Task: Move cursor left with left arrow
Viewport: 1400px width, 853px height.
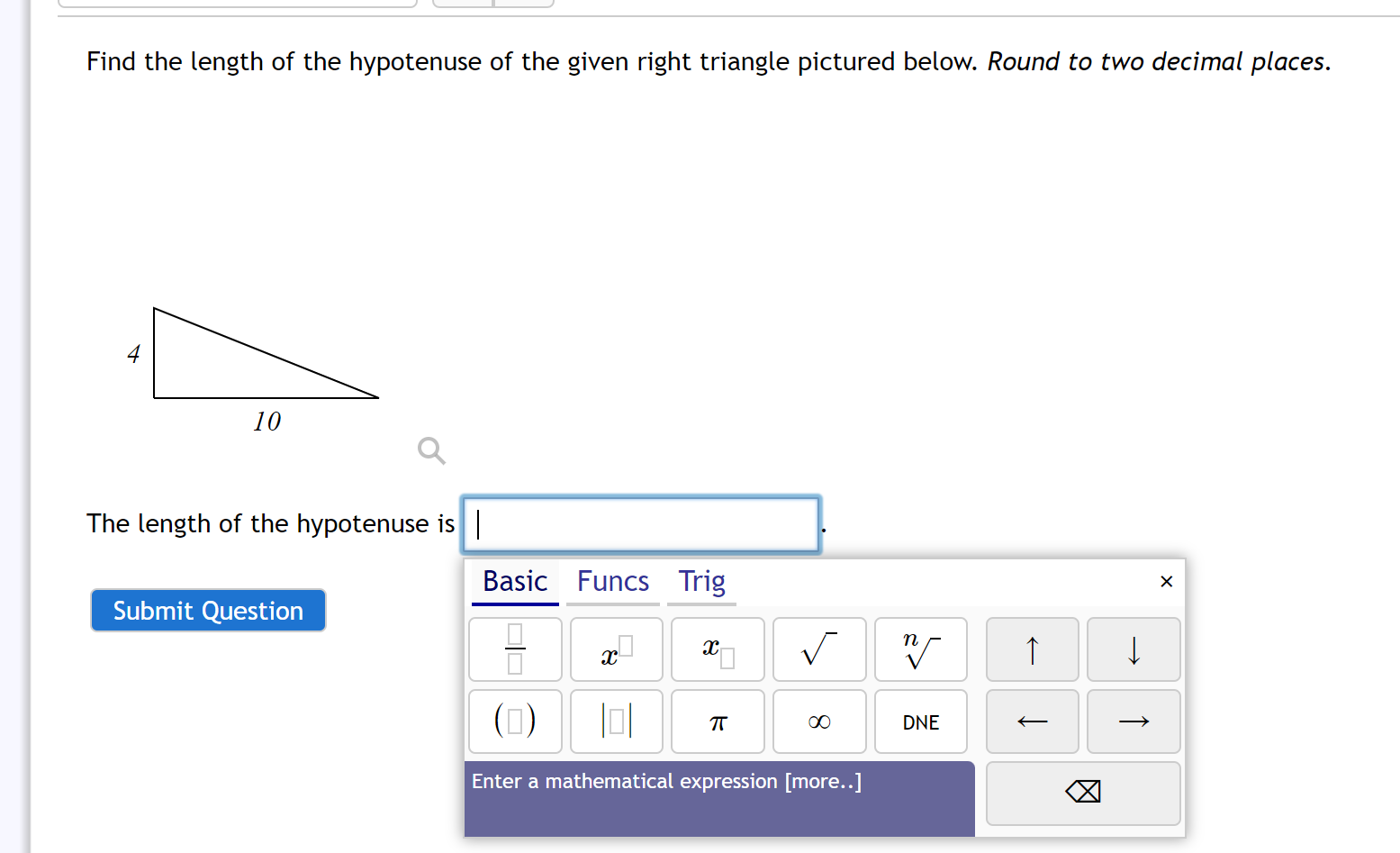Action: click(1032, 721)
